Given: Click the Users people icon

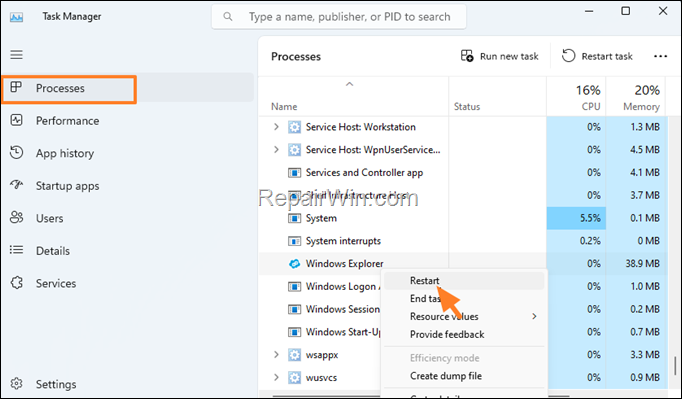Looking at the screenshot, I should click(17, 217).
